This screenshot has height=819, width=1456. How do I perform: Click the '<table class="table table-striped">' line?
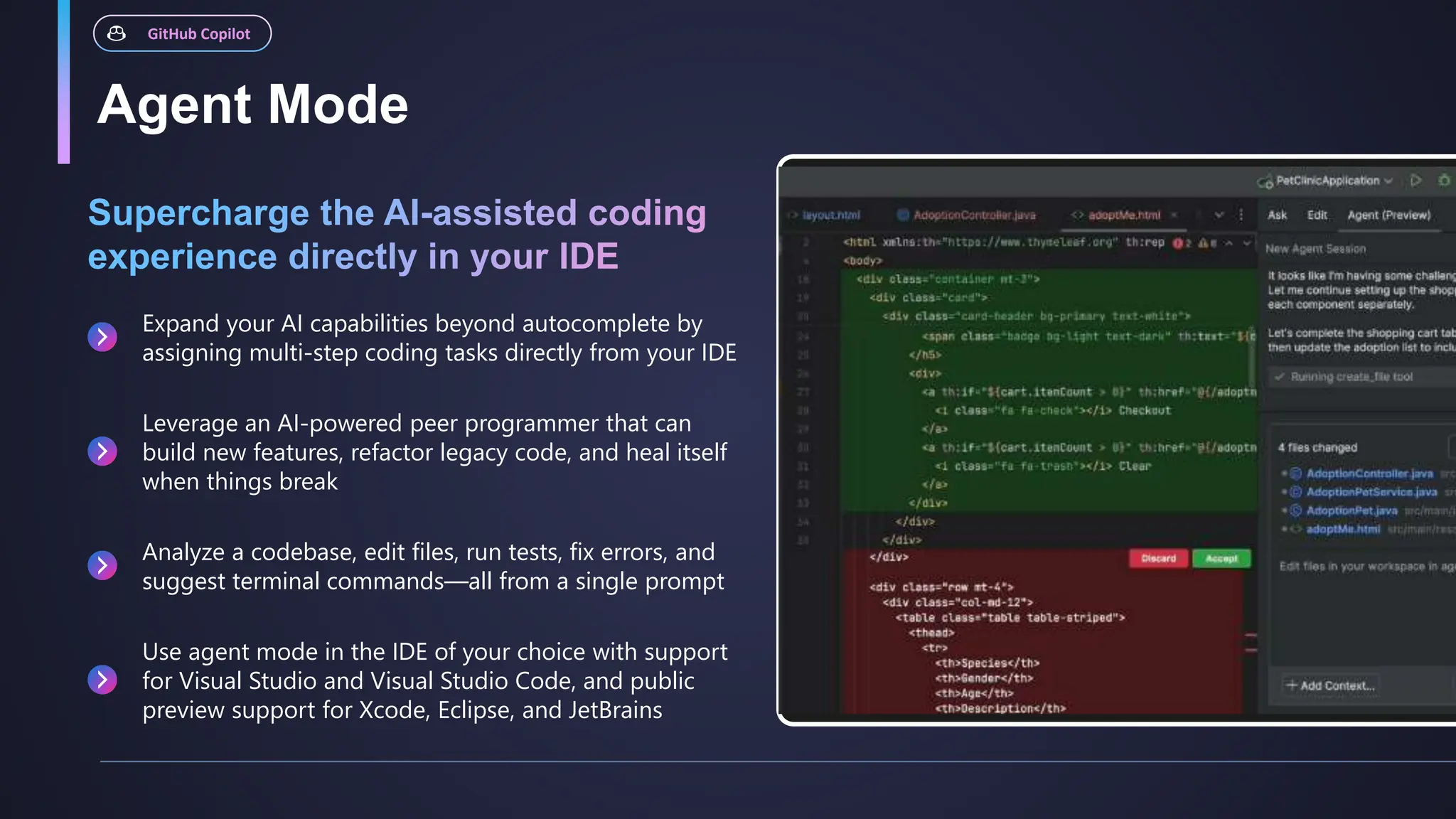coord(1010,618)
